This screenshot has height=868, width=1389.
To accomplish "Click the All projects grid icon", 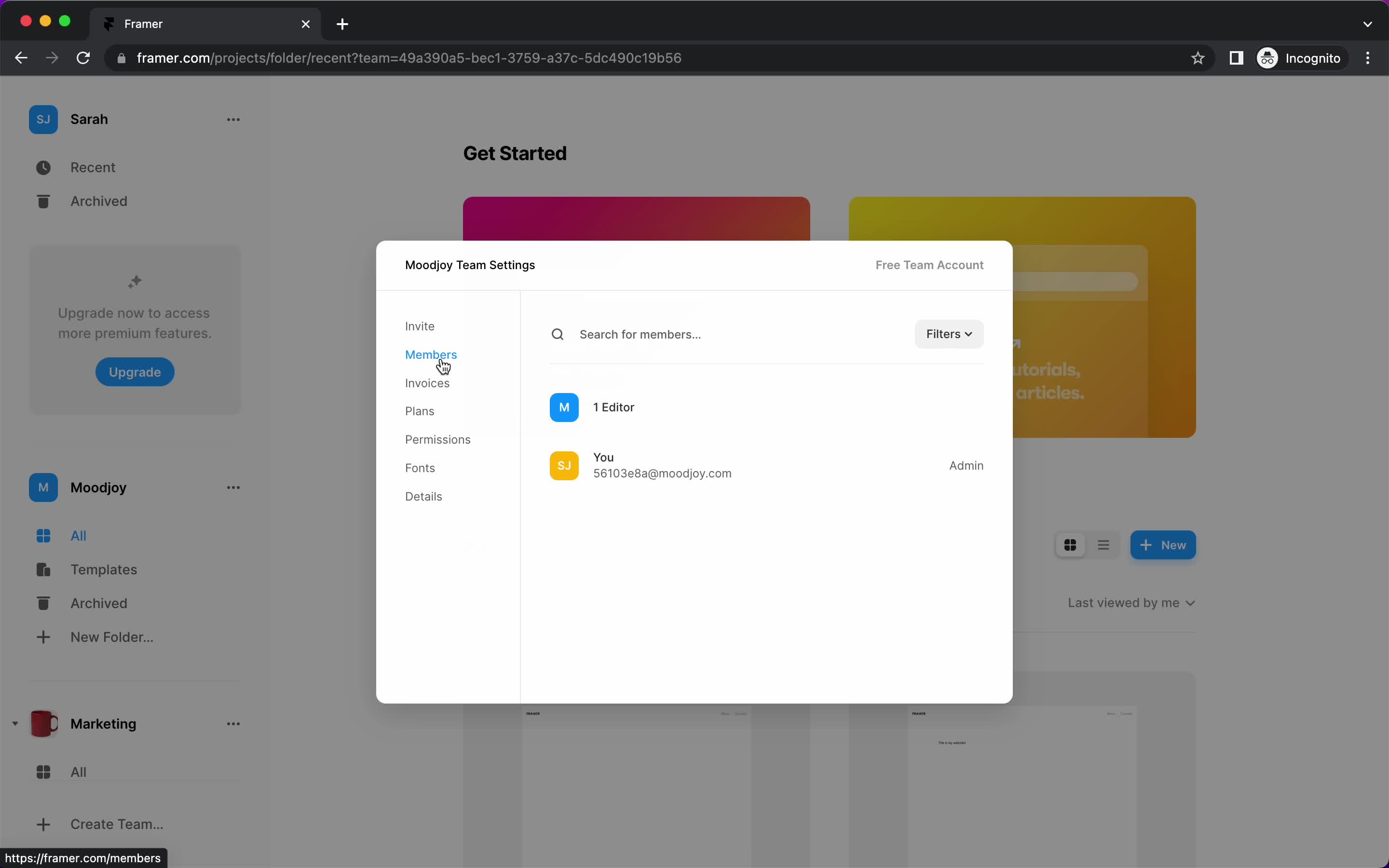I will point(1070,545).
